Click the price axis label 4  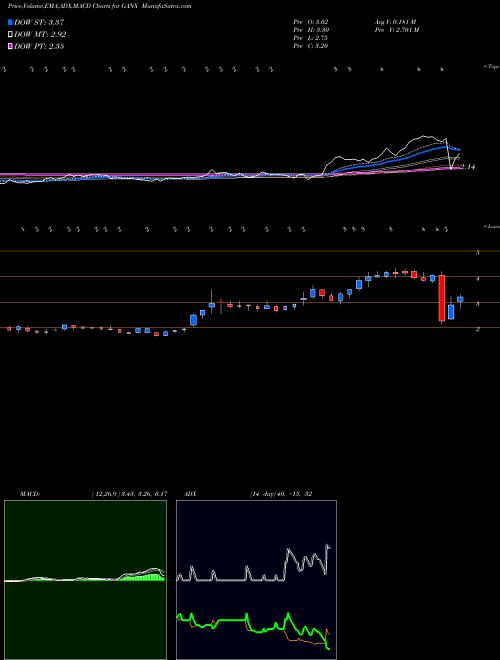pos(478,279)
